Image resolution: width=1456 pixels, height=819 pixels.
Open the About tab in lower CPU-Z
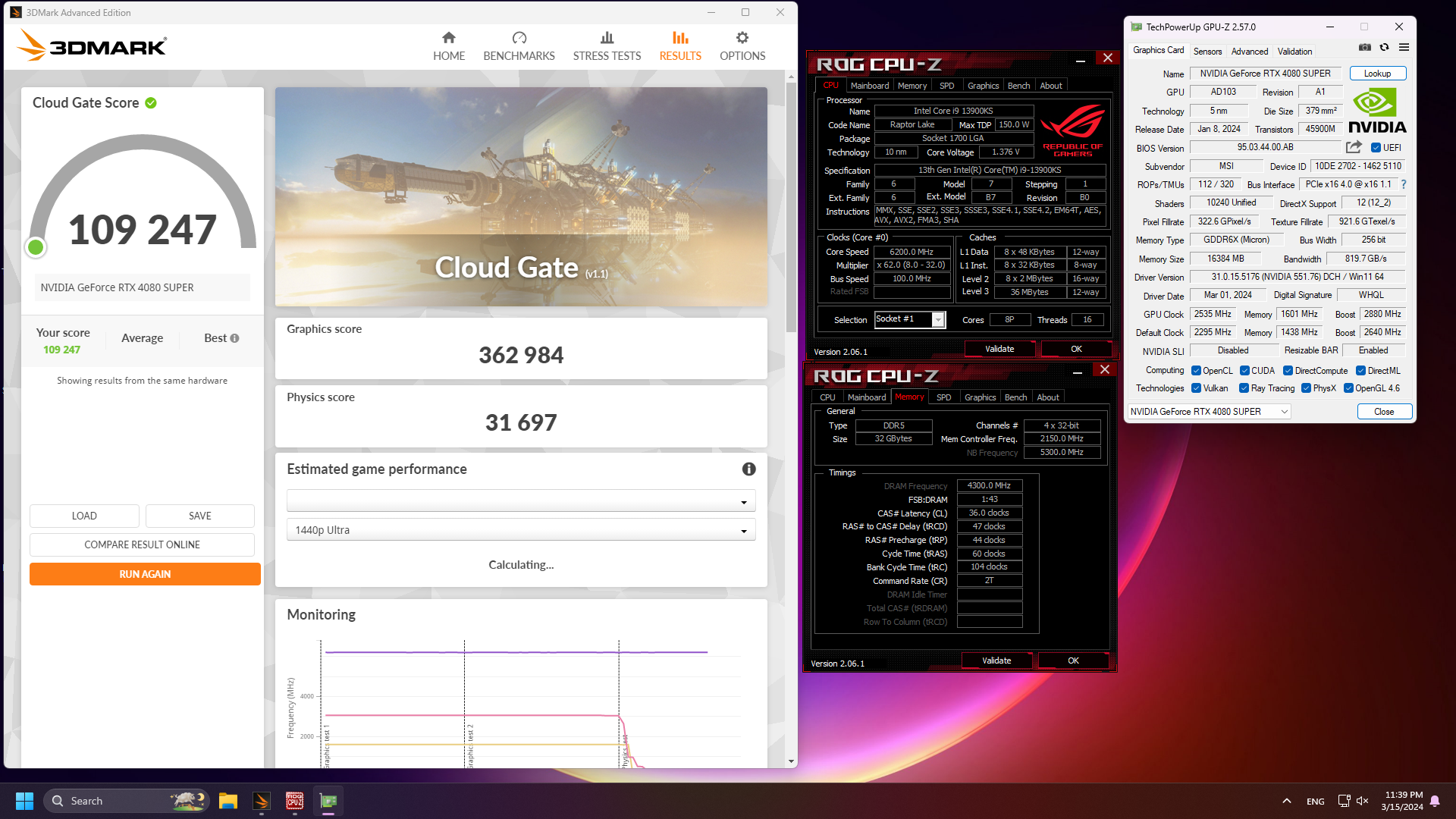[x=1048, y=397]
